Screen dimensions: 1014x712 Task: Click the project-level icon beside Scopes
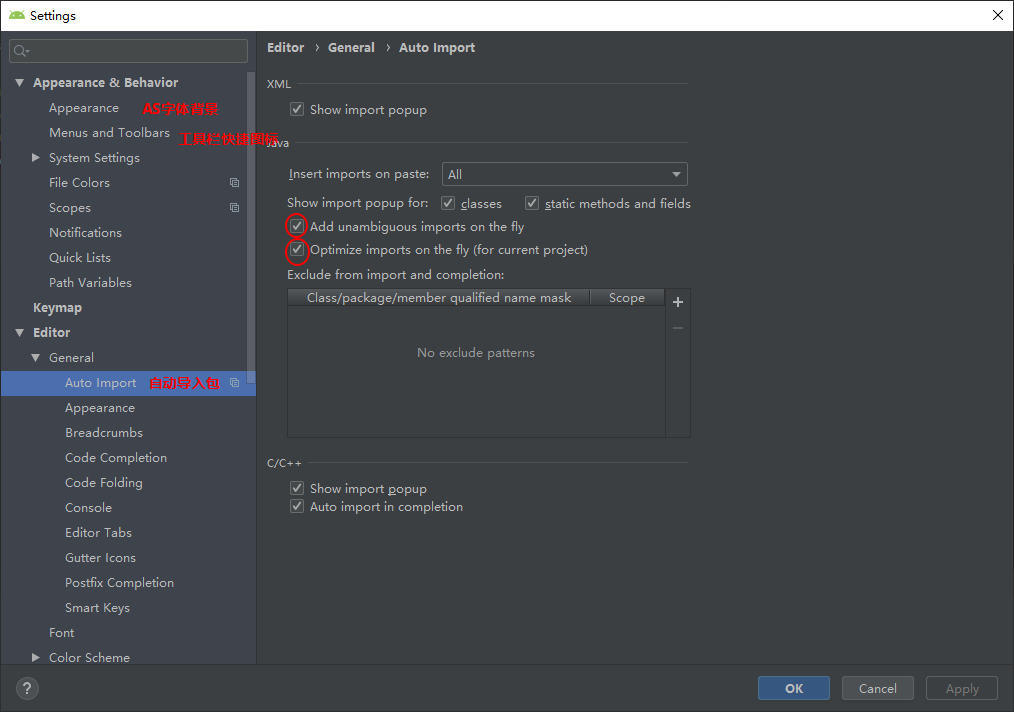click(234, 208)
